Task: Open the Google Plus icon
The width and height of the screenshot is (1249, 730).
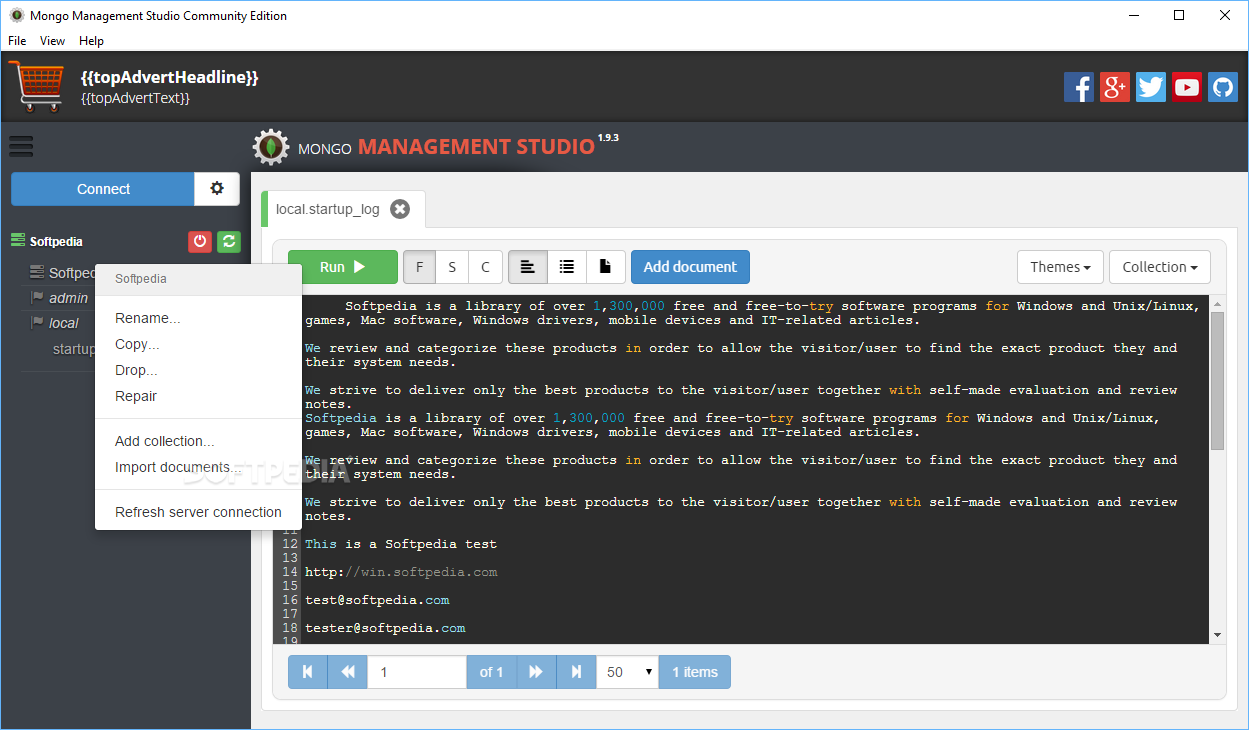Action: click(x=1115, y=87)
